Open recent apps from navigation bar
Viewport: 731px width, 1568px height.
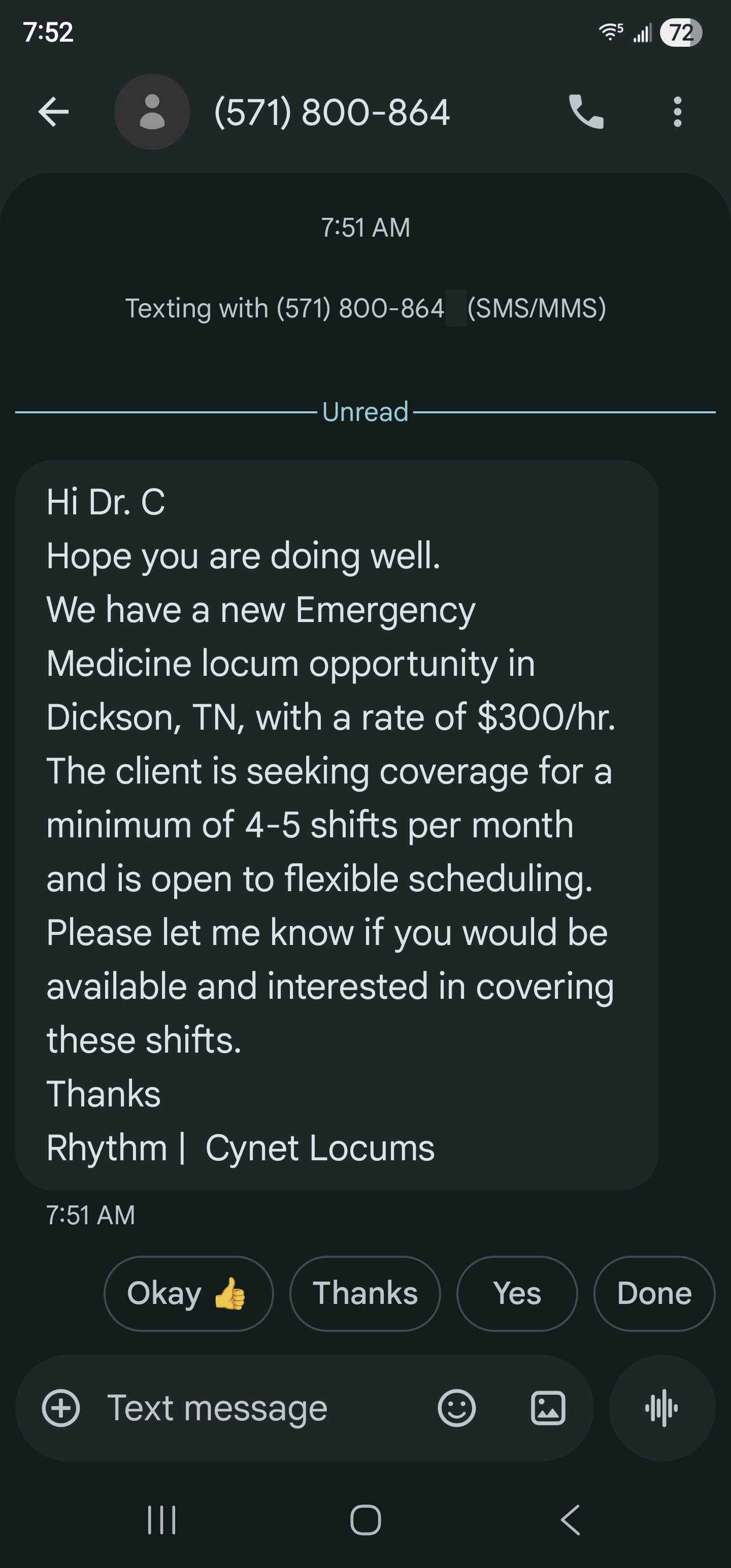pyautogui.click(x=162, y=1520)
